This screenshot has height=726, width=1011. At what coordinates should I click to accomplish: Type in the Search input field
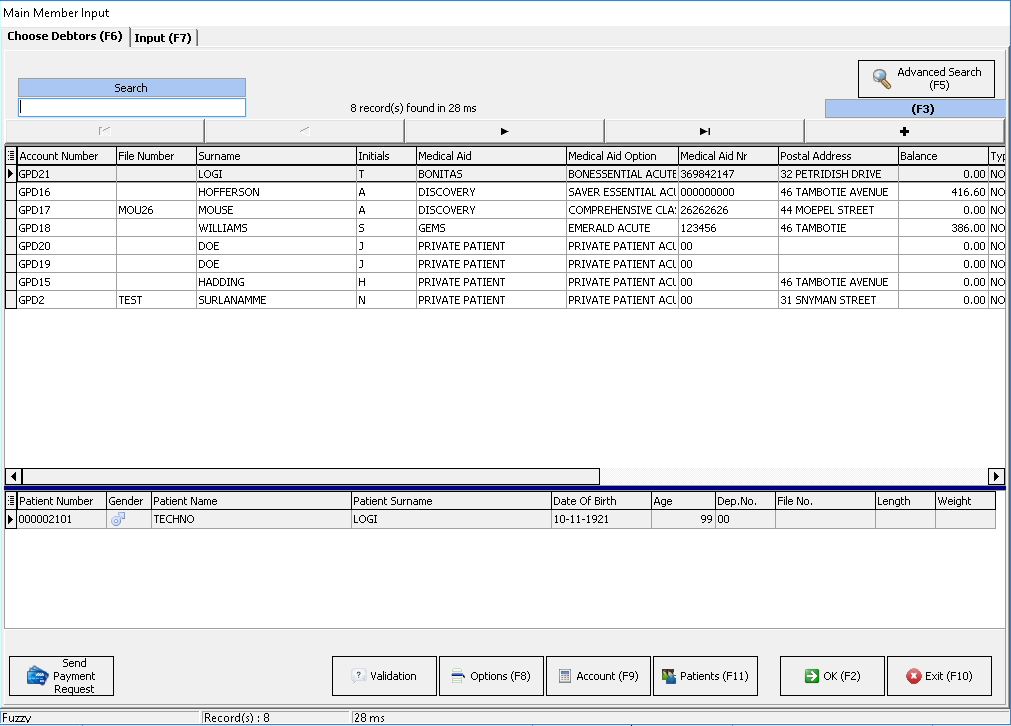tap(131, 107)
